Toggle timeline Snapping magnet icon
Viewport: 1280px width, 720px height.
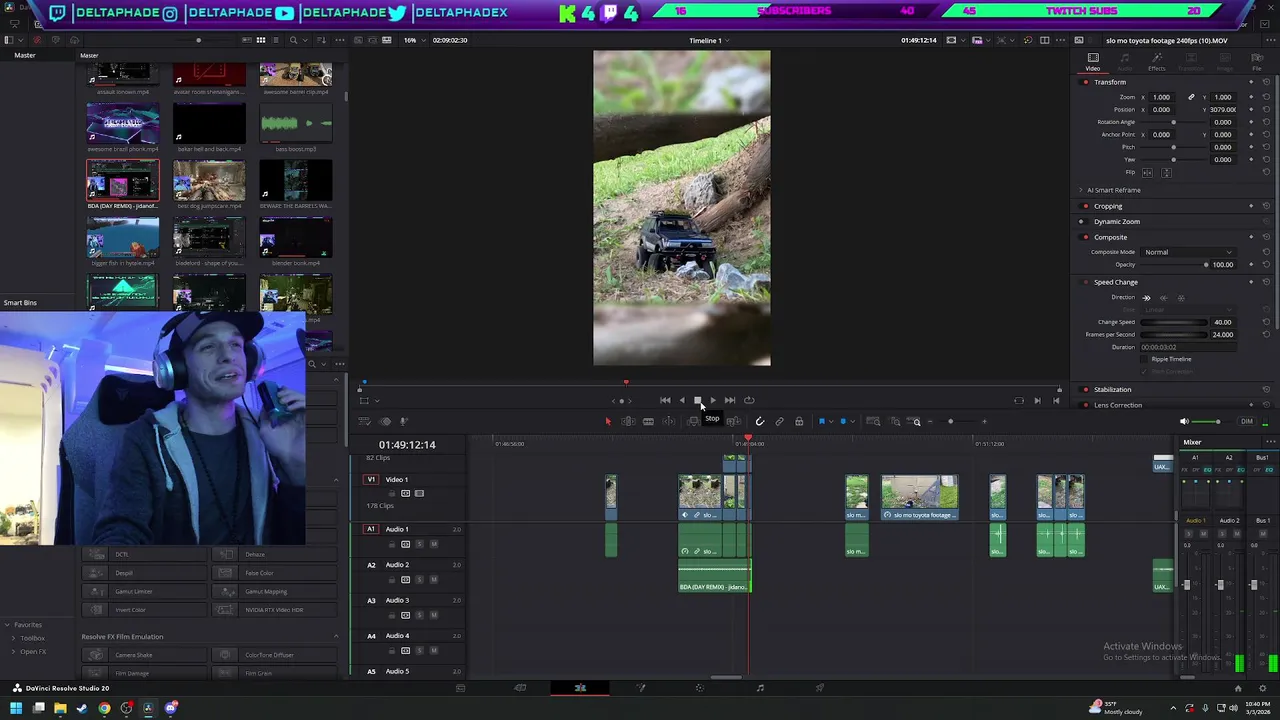pos(760,421)
